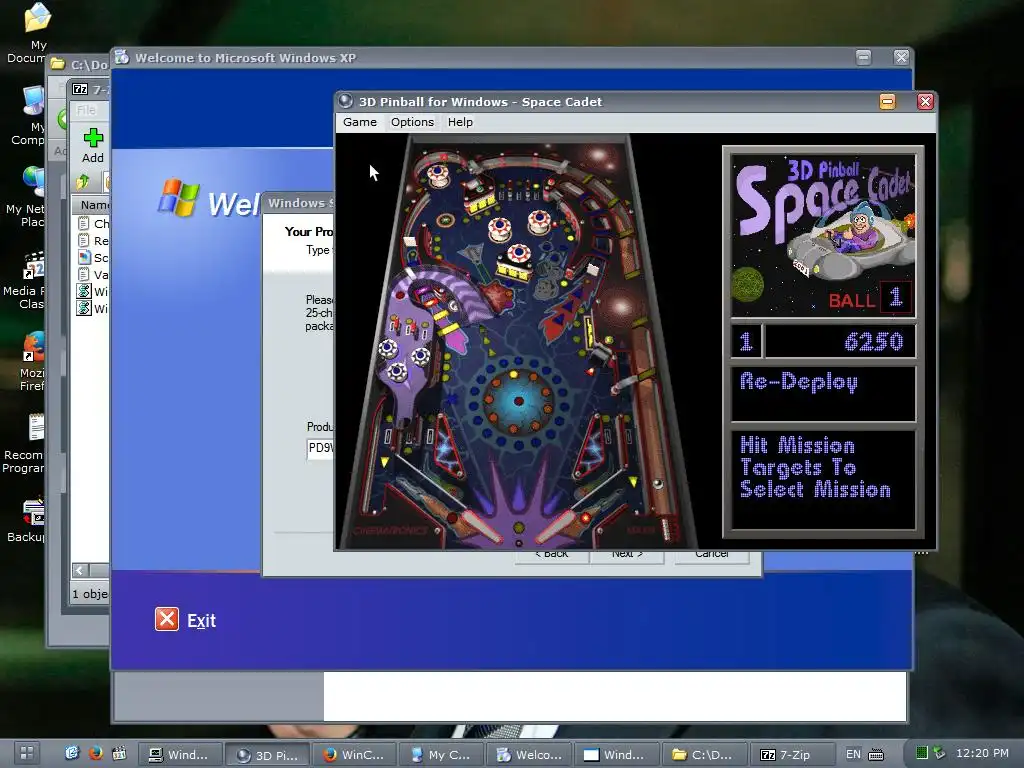Click the Space Cadet logo artwork
This screenshot has width=1024, height=768.
click(823, 235)
